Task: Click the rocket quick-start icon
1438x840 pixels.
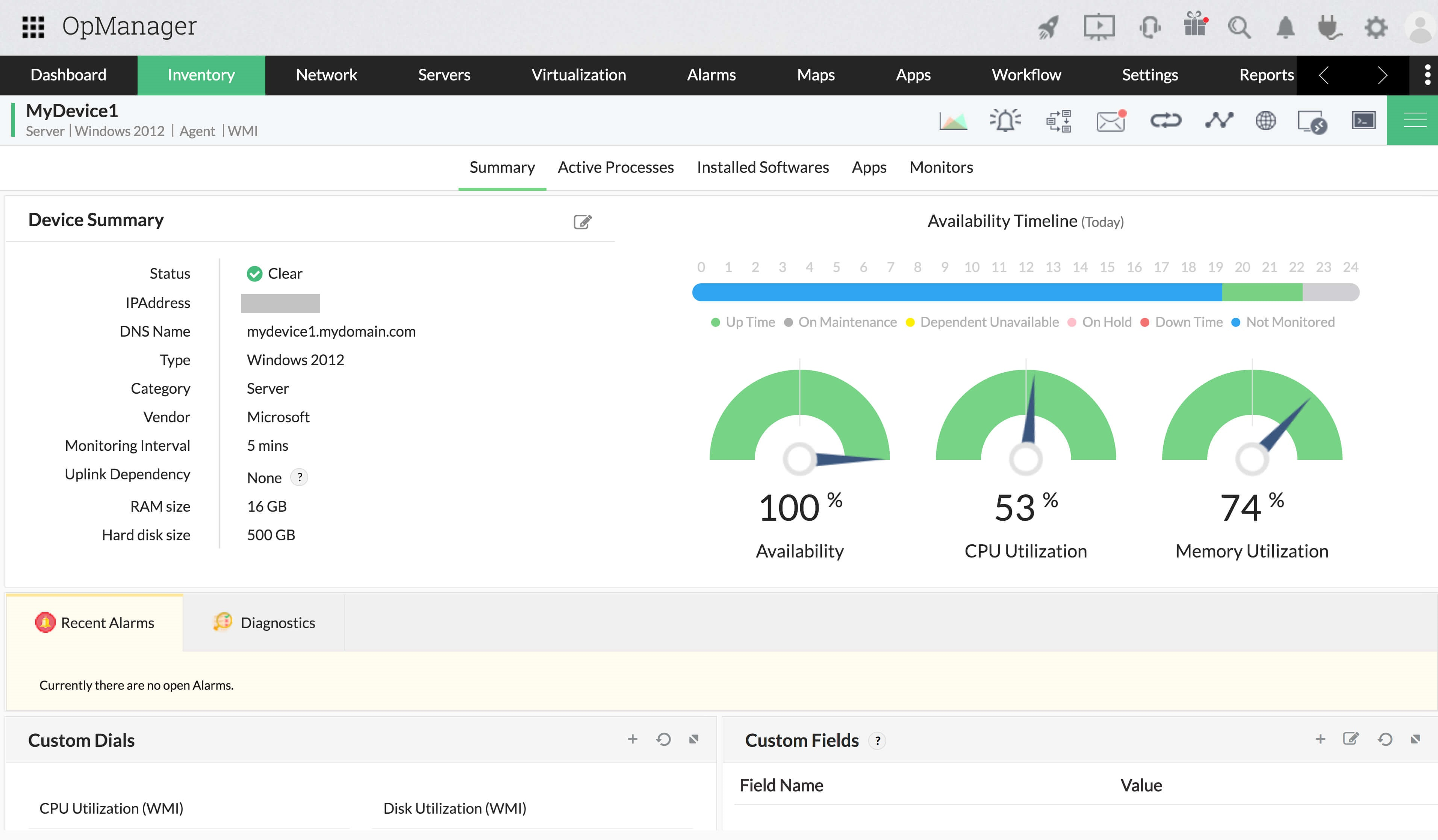Action: [x=1048, y=27]
